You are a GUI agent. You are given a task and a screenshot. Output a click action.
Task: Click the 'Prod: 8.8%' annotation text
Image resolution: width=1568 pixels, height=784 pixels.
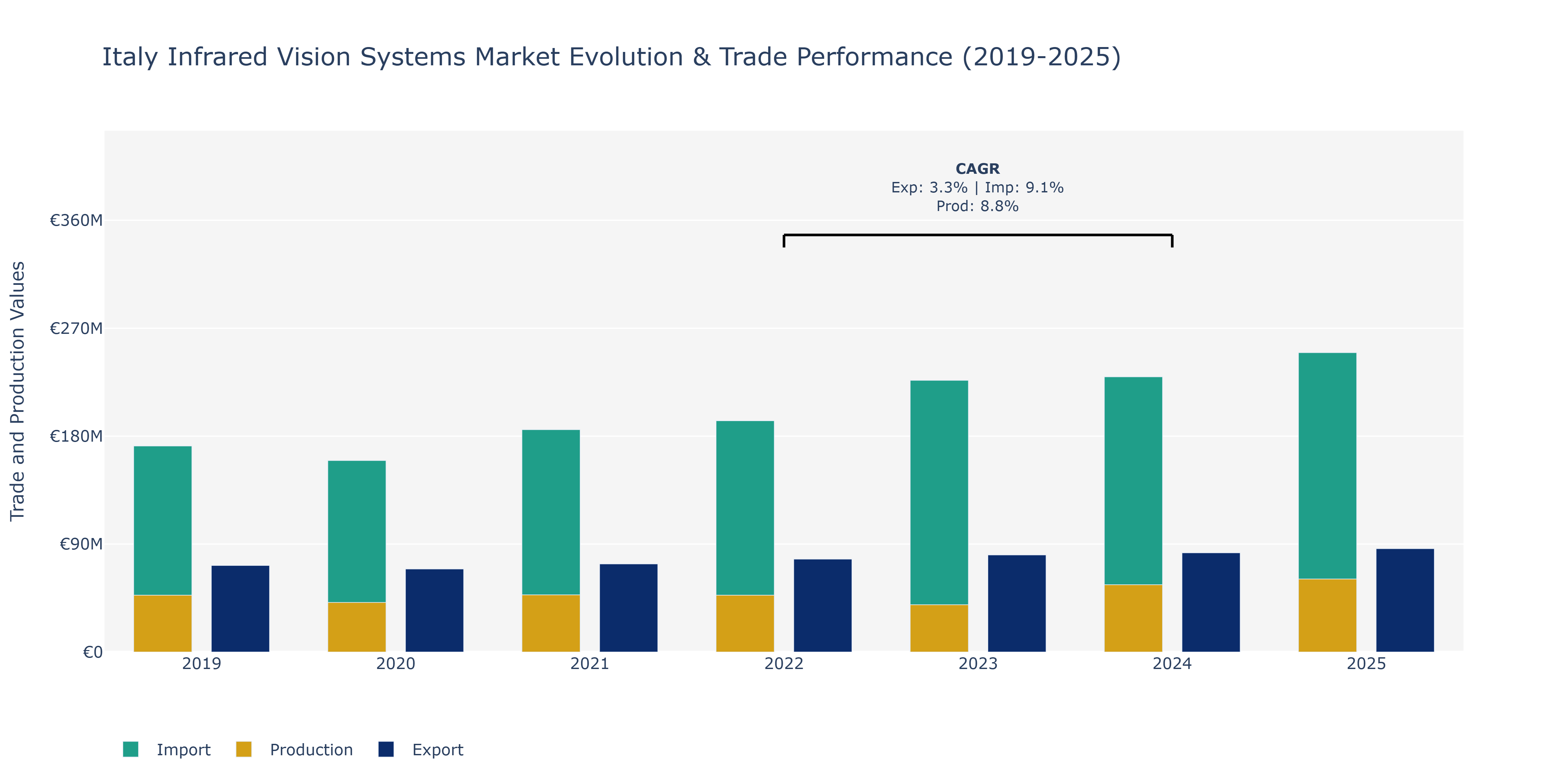(978, 206)
